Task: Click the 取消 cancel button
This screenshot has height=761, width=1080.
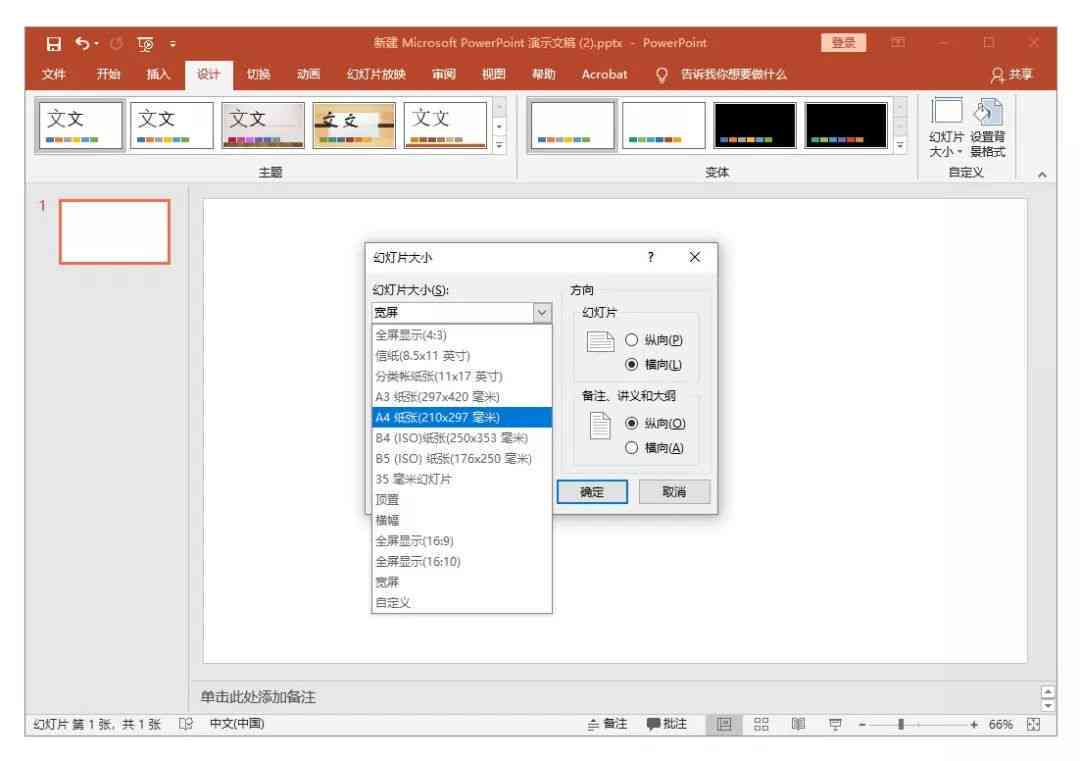Action: [x=674, y=492]
